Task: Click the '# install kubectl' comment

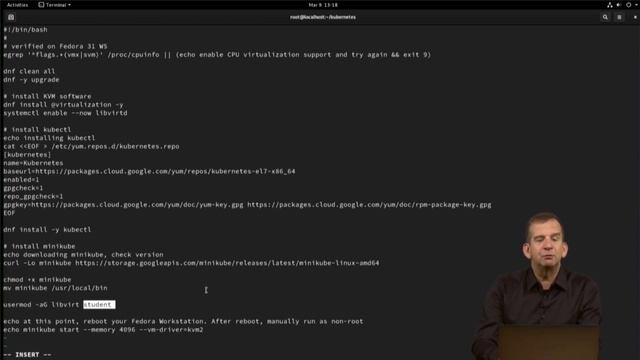Action: click(x=37, y=130)
